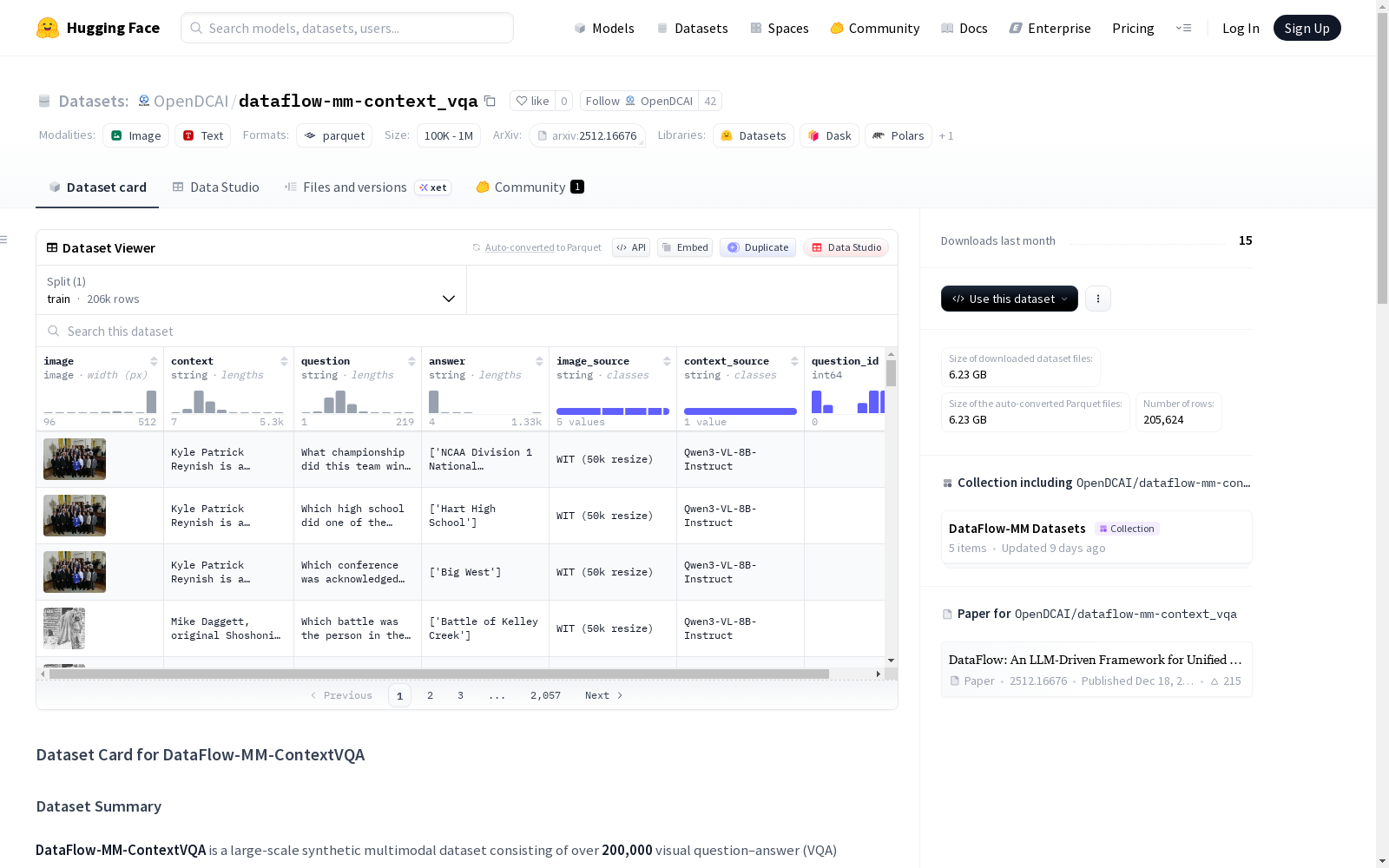Open the Mike Daggett row image thumbnail

64,628
